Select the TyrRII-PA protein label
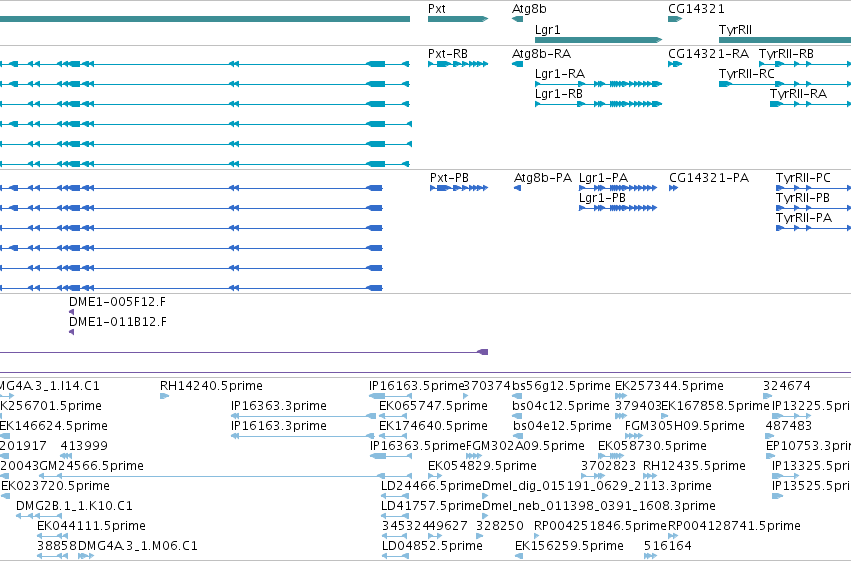Screen dimensions: 851x561 click(x=804, y=218)
